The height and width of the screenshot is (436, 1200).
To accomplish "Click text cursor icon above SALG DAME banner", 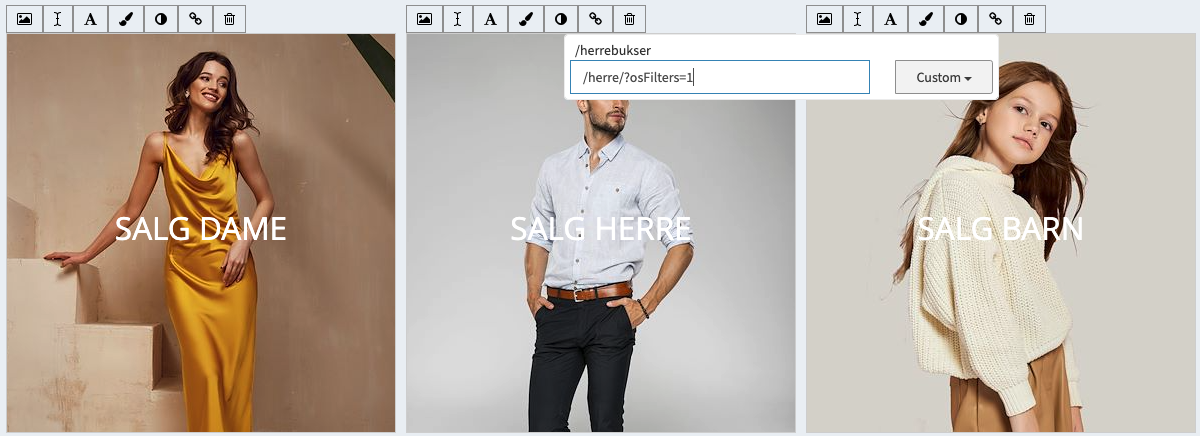I will (x=58, y=19).
